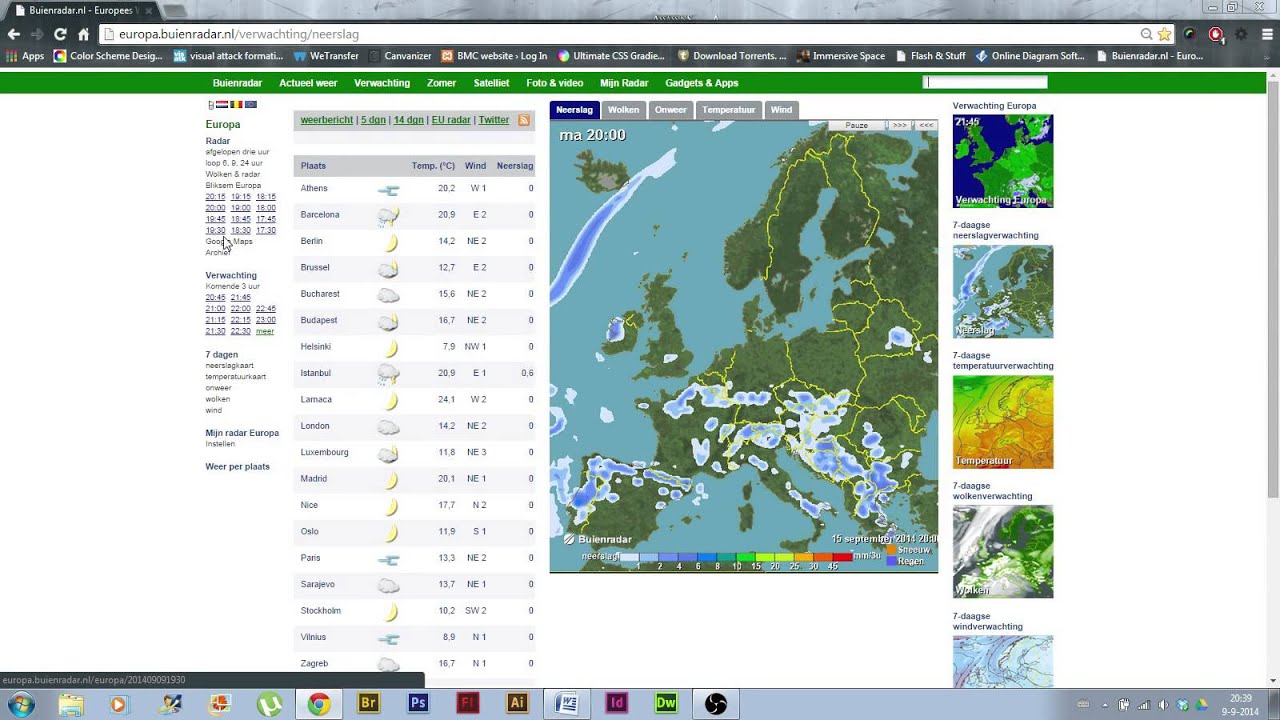Reload the page with the refresh icon
The height and width of the screenshot is (720, 1280).
60,34
